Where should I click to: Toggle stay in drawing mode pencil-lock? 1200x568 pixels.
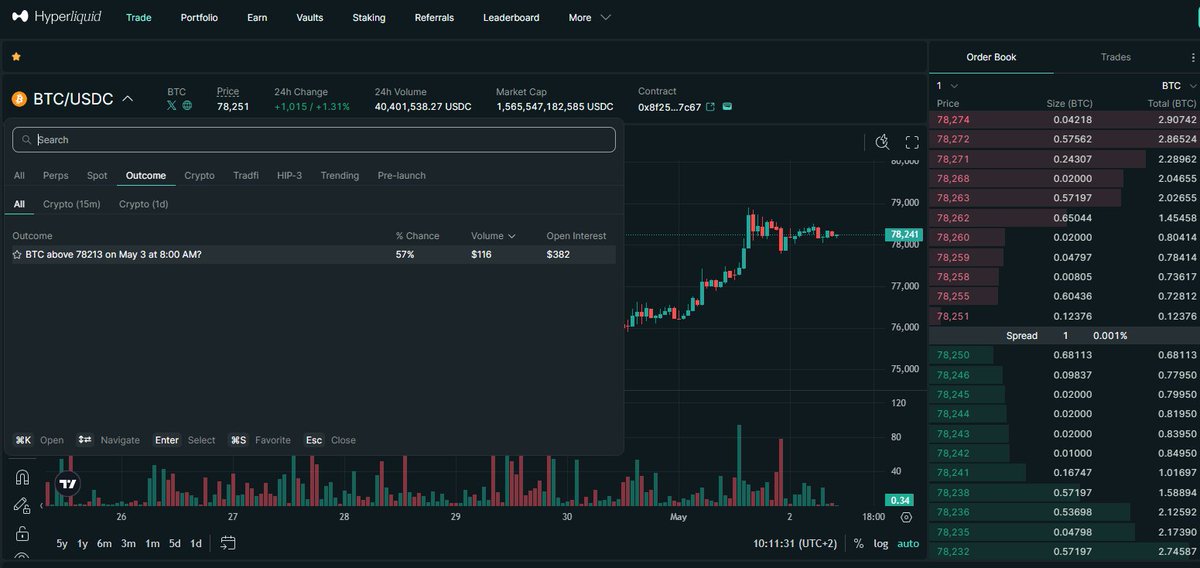[x=22, y=505]
